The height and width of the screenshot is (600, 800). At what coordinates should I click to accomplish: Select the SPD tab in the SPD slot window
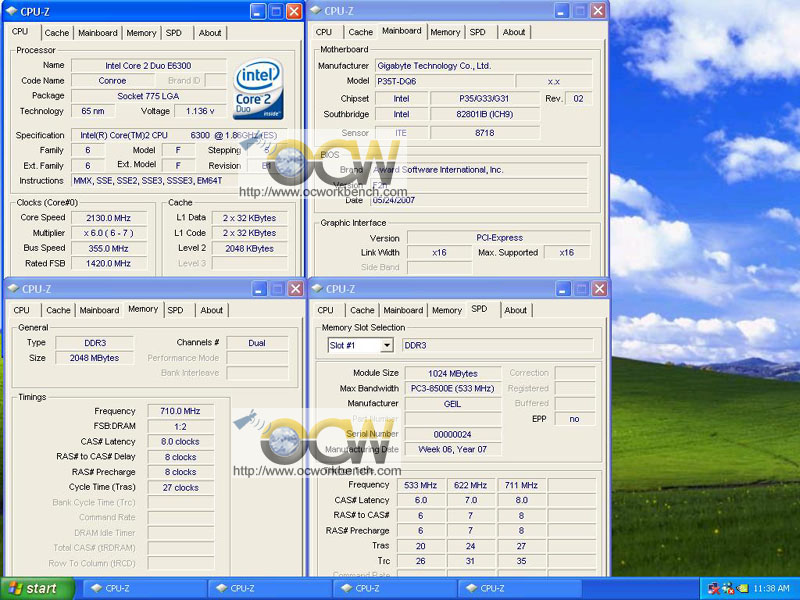coord(479,309)
